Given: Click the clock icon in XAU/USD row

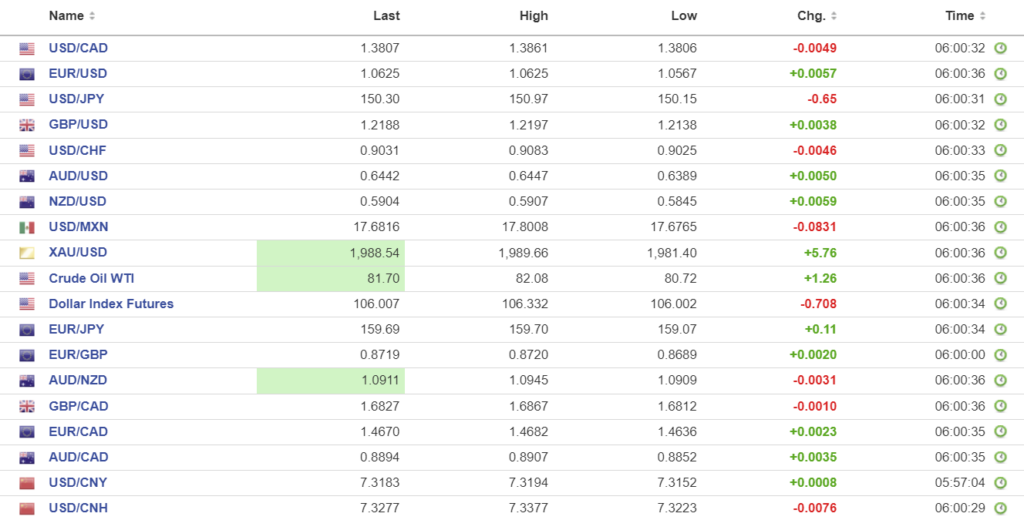Looking at the screenshot, I should click(x=1000, y=253).
